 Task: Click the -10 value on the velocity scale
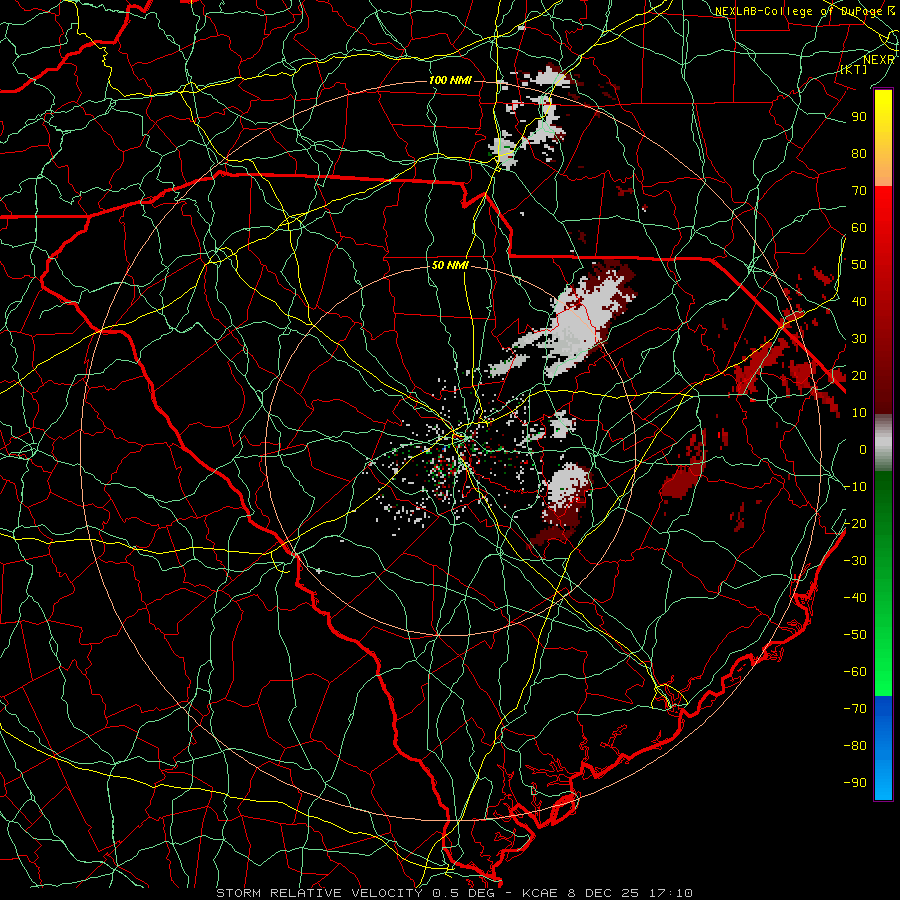tap(855, 487)
